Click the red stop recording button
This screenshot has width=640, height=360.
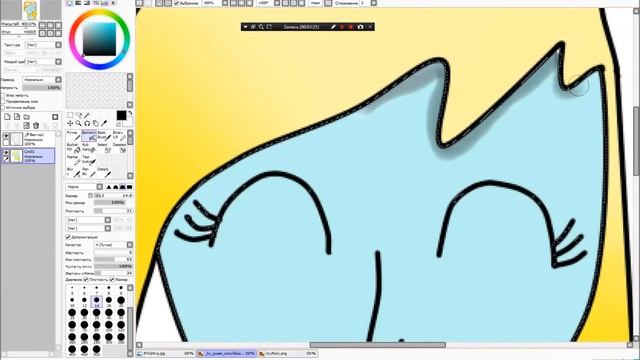(351, 27)
